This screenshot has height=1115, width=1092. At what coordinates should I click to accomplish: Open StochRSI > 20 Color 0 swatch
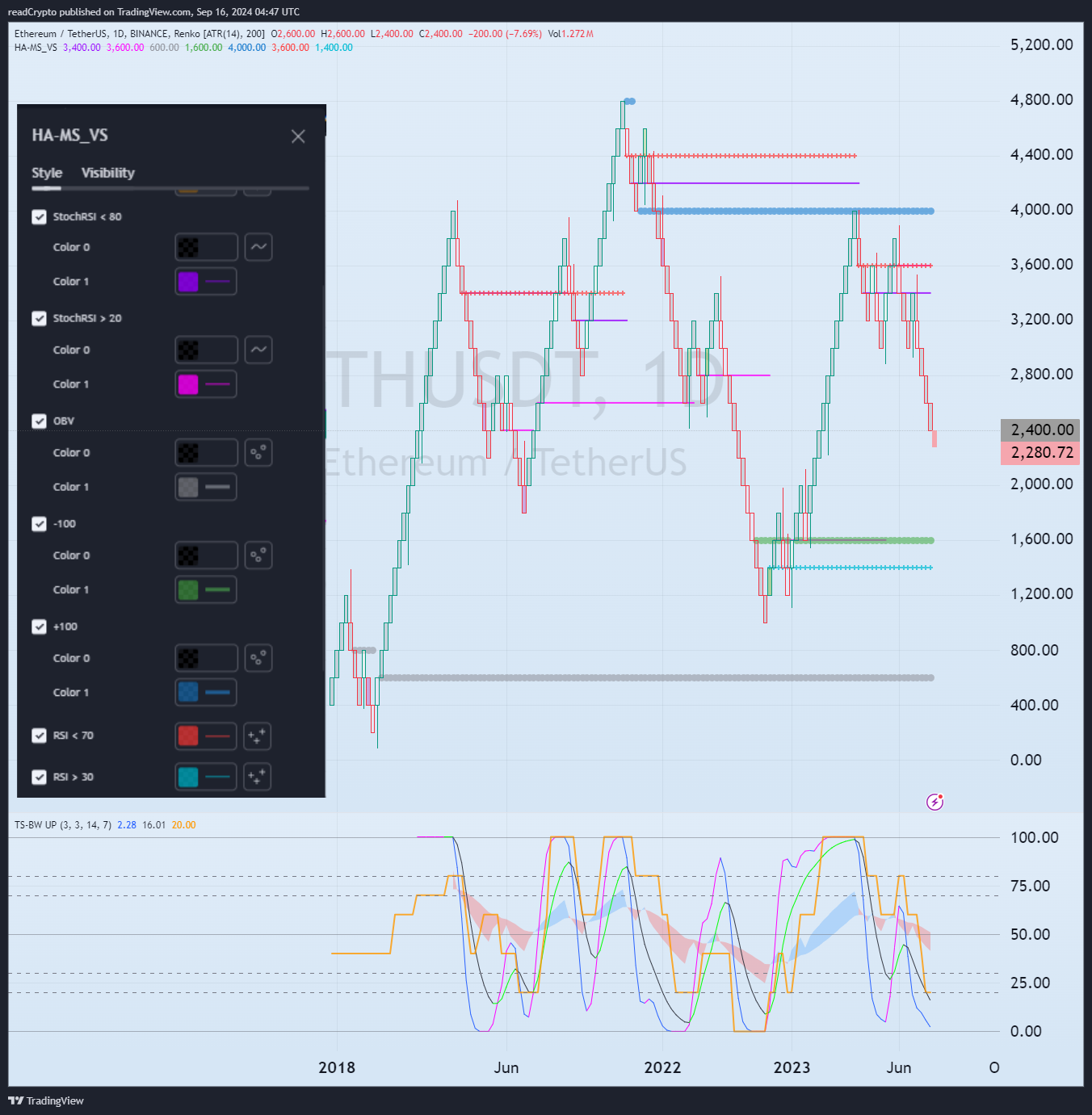(206, 350)
